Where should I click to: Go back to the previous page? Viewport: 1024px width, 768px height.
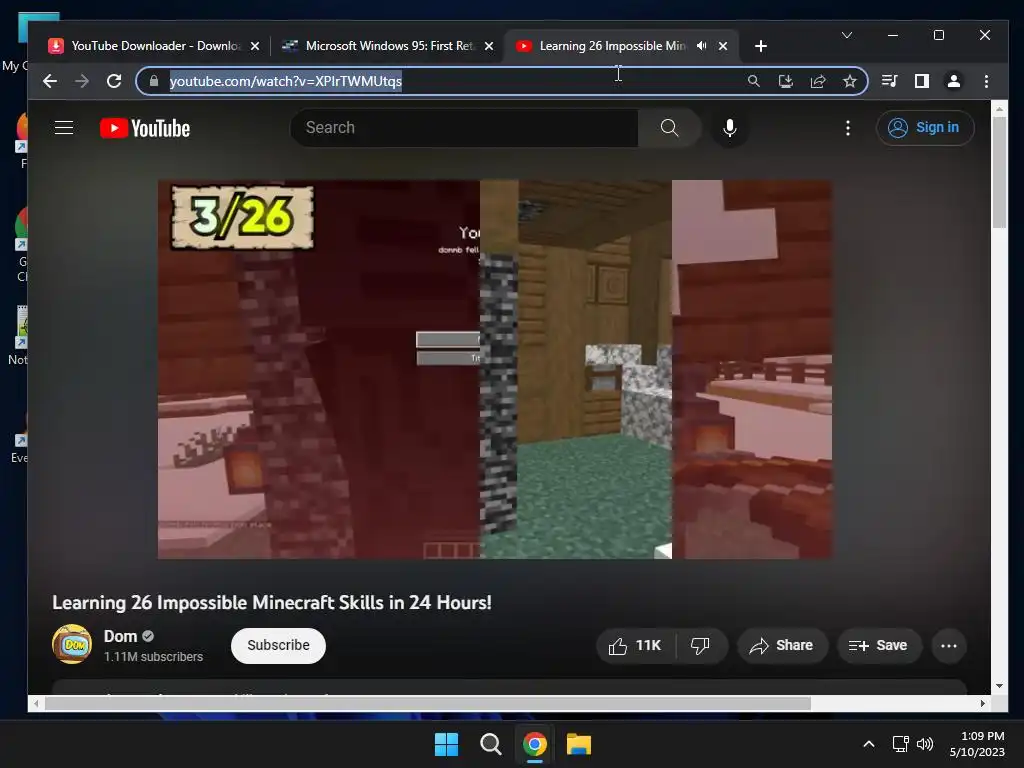50,81
